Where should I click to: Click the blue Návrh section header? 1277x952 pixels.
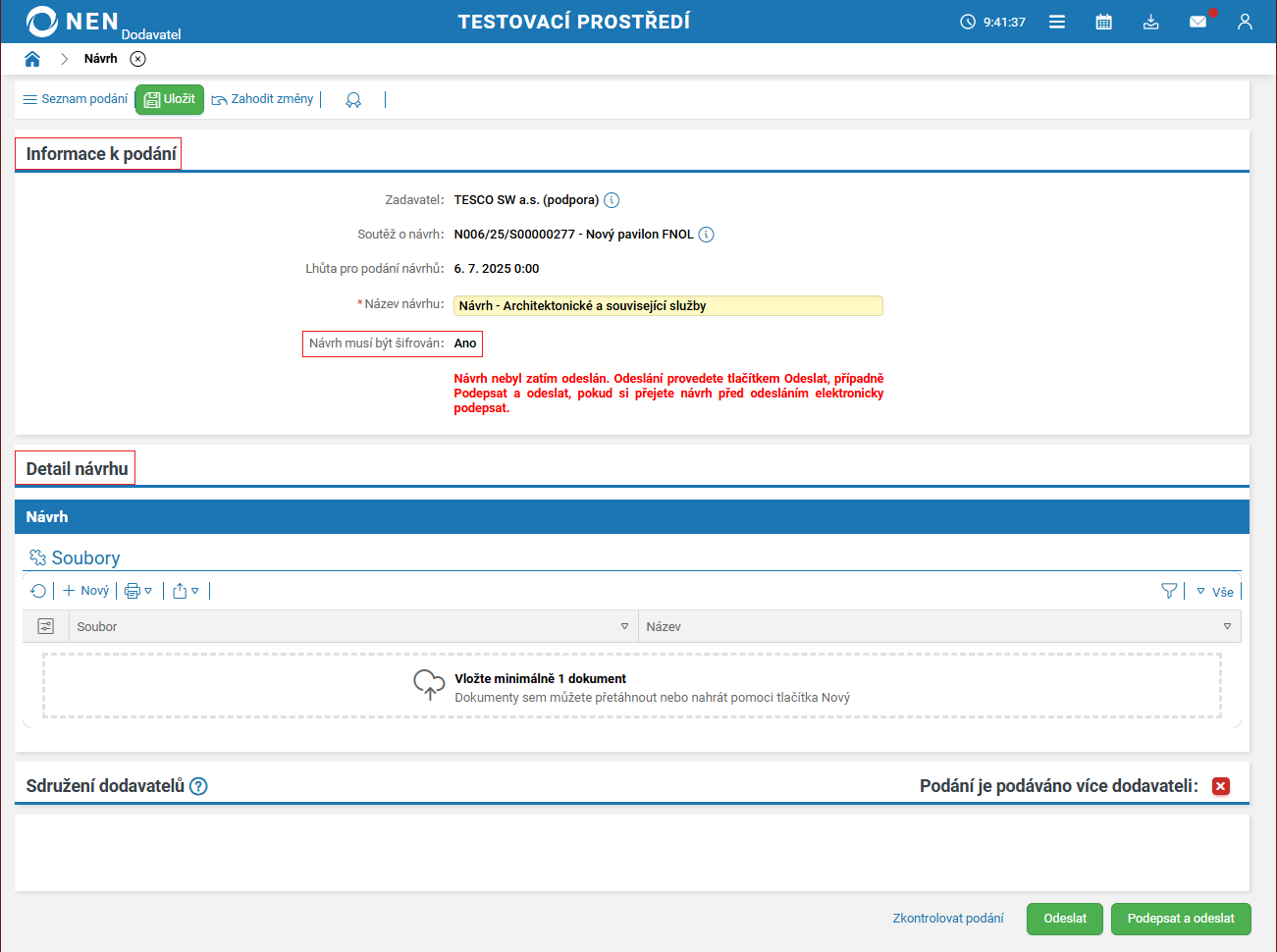[x=632, y=517]
